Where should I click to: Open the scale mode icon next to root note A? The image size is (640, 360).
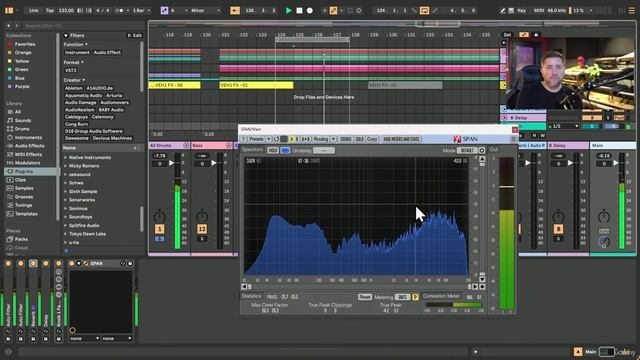click(x=164, y=11)
